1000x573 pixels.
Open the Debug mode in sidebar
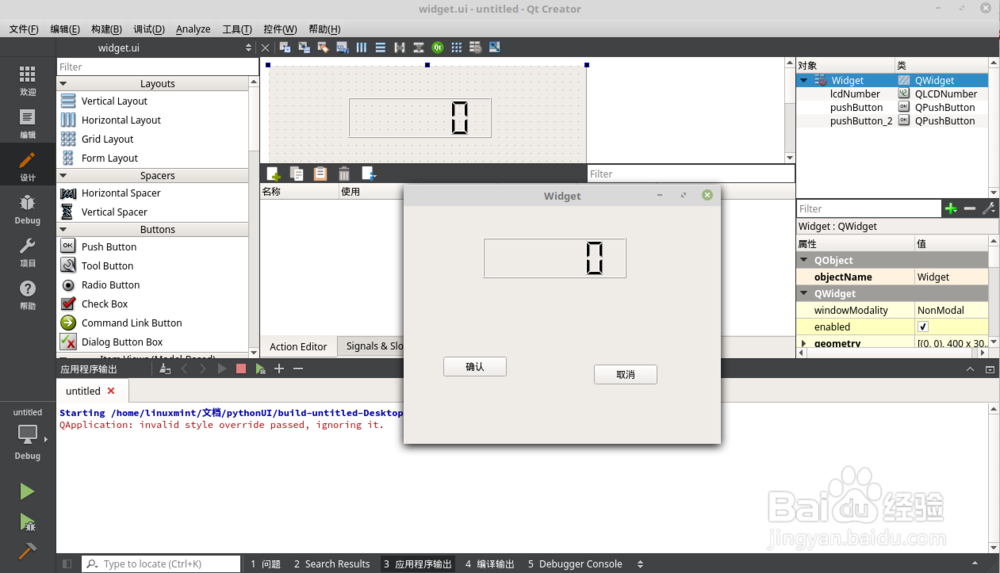tap(27, 209)
